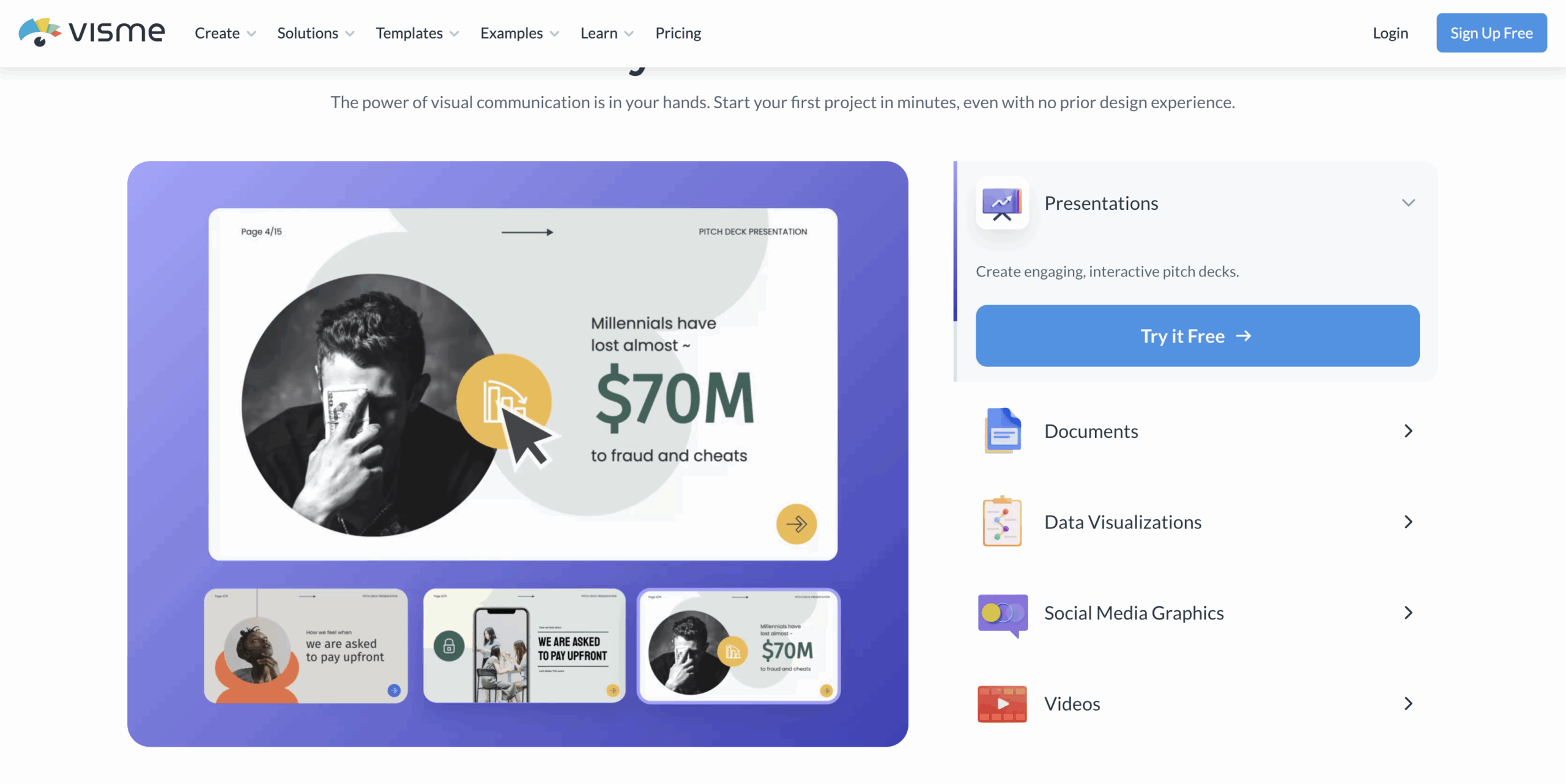Expand the Documents section arrow
The width and height of the screenshot is (1566, 784).
pos(1408,431)
